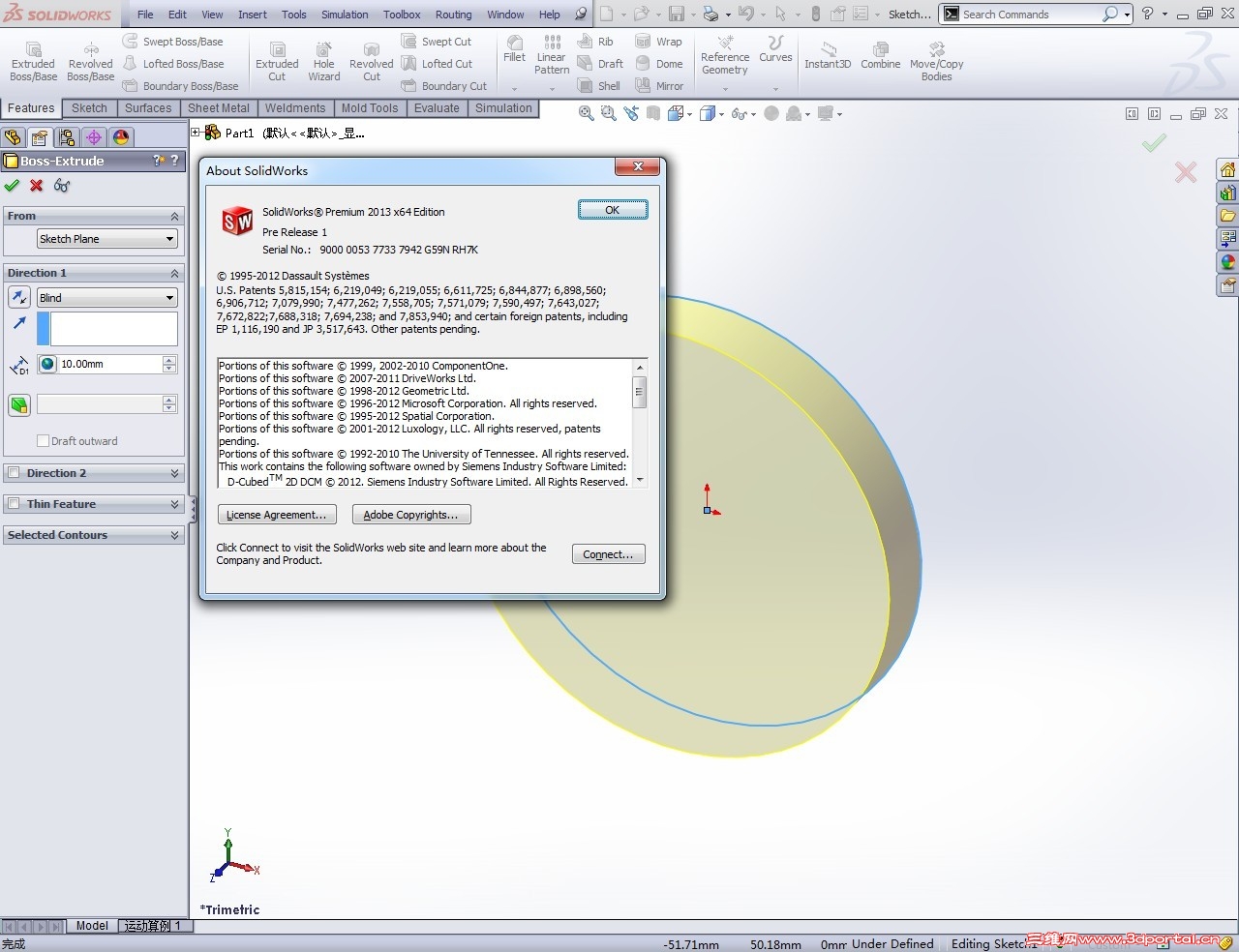Click the depth value field showing 10.00mm
Screen dimensions: 1239x952
tap(110, 364)
